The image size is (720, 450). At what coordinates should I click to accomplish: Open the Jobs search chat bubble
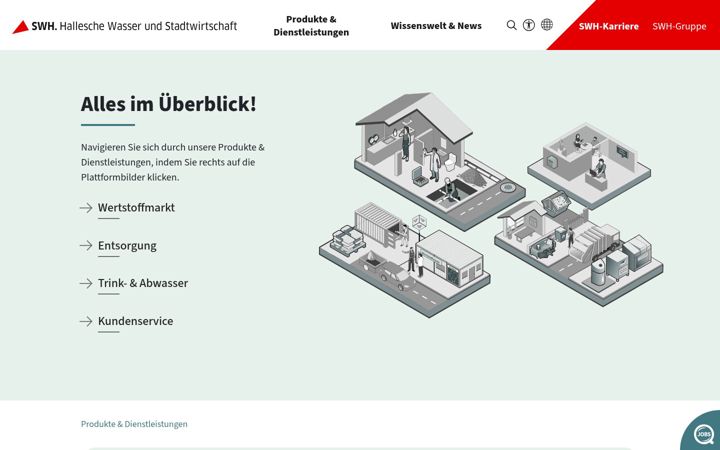click(703, 433)
